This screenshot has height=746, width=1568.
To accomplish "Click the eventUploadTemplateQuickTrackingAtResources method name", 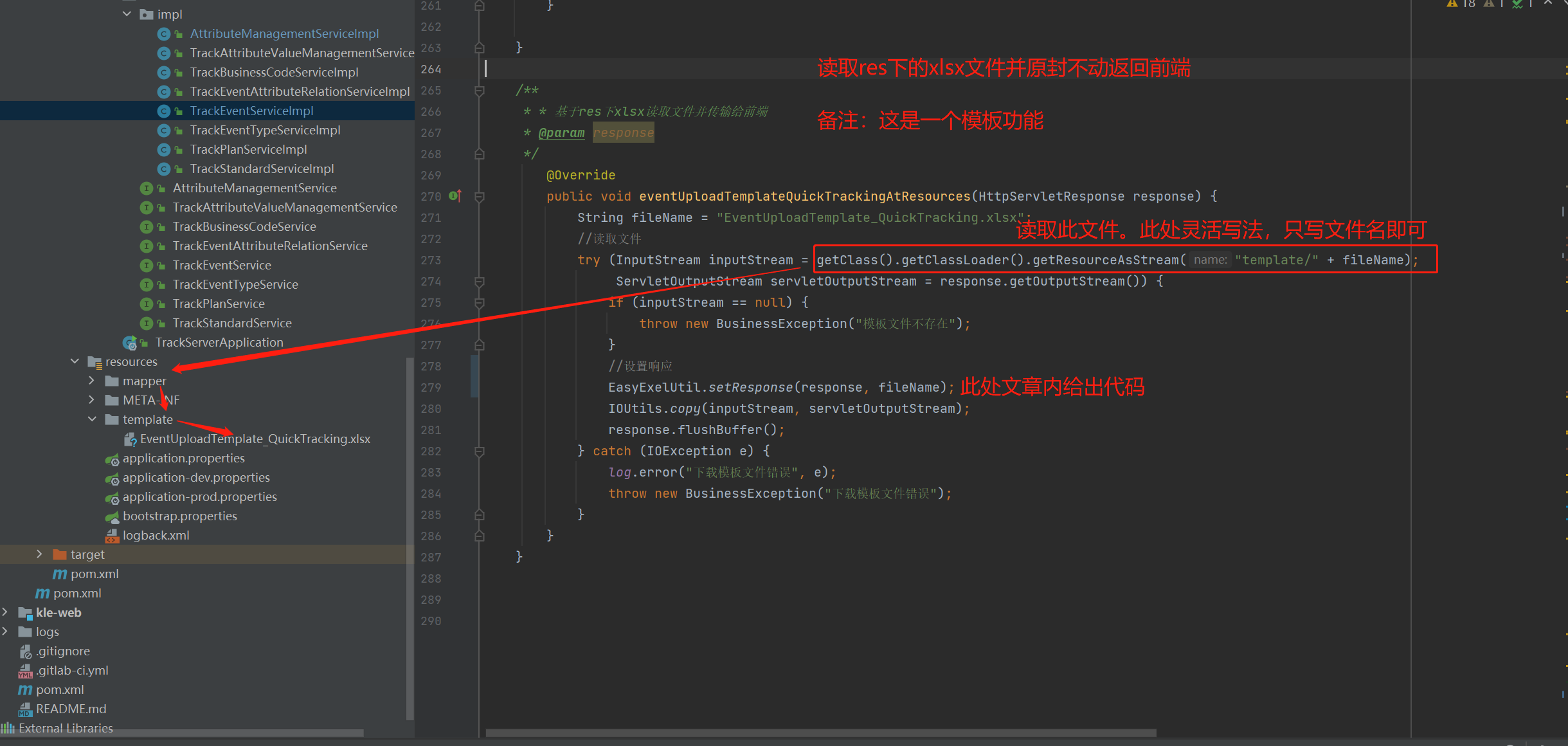I will point(804,196).
